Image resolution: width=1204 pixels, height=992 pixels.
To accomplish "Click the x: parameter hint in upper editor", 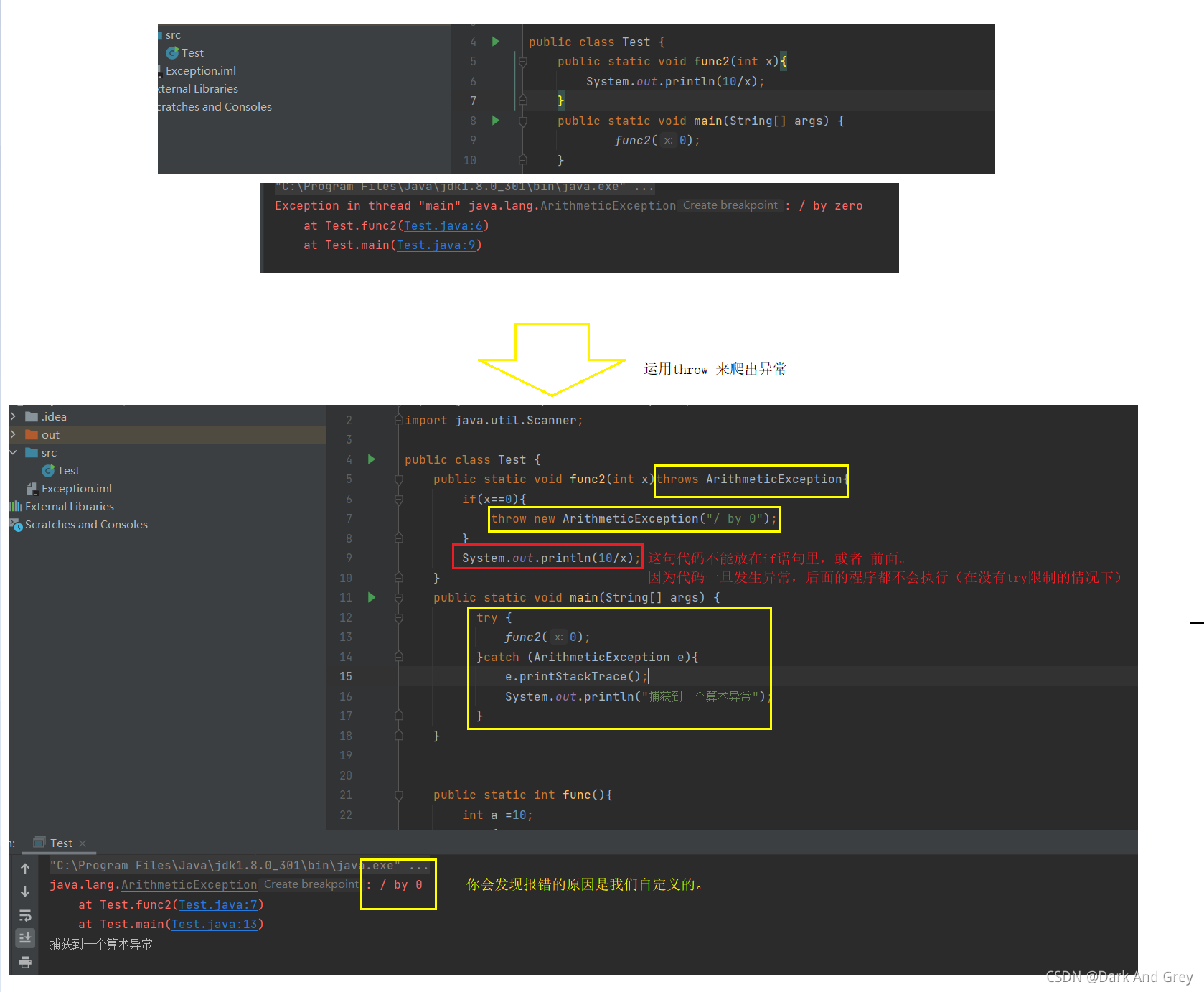I will [668, 140].
